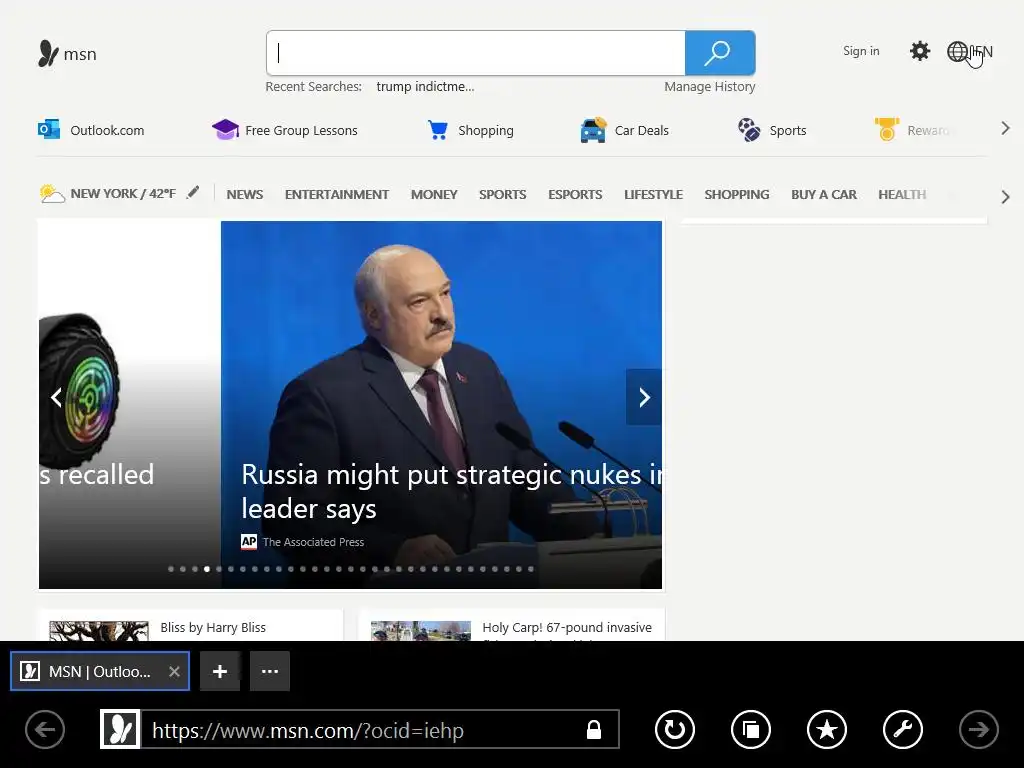Expand more news categories chevron
The image size is (1024, 768).
[1005, 197]
